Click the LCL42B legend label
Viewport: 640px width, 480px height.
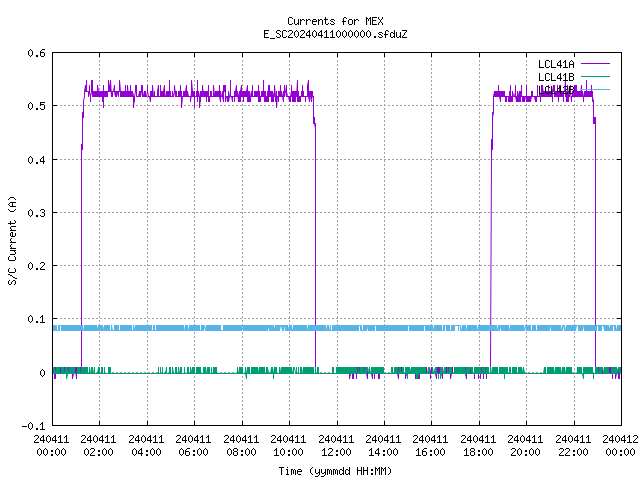(556, 90)
